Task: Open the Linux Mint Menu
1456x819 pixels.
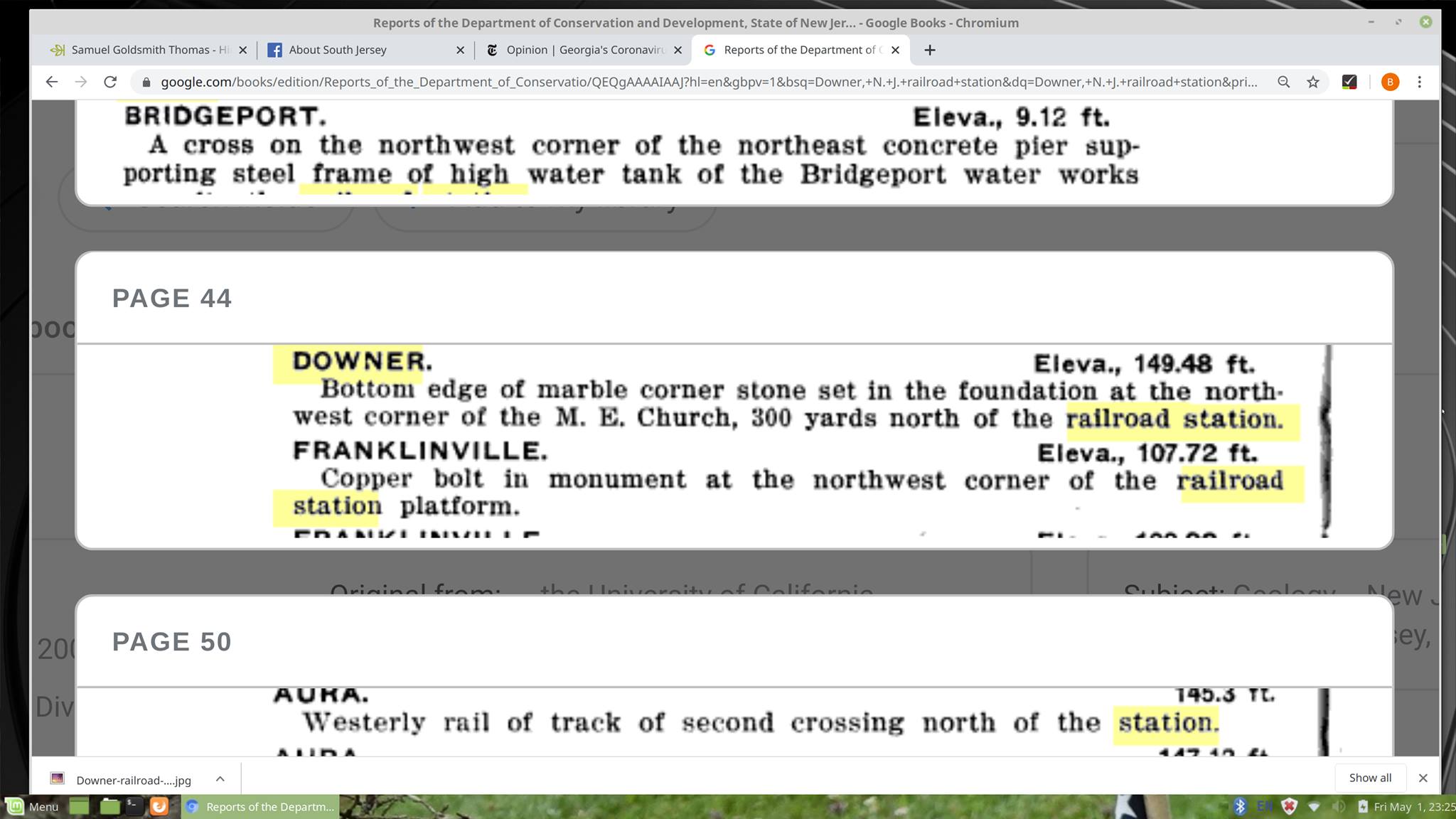Action: click(33, 806)
